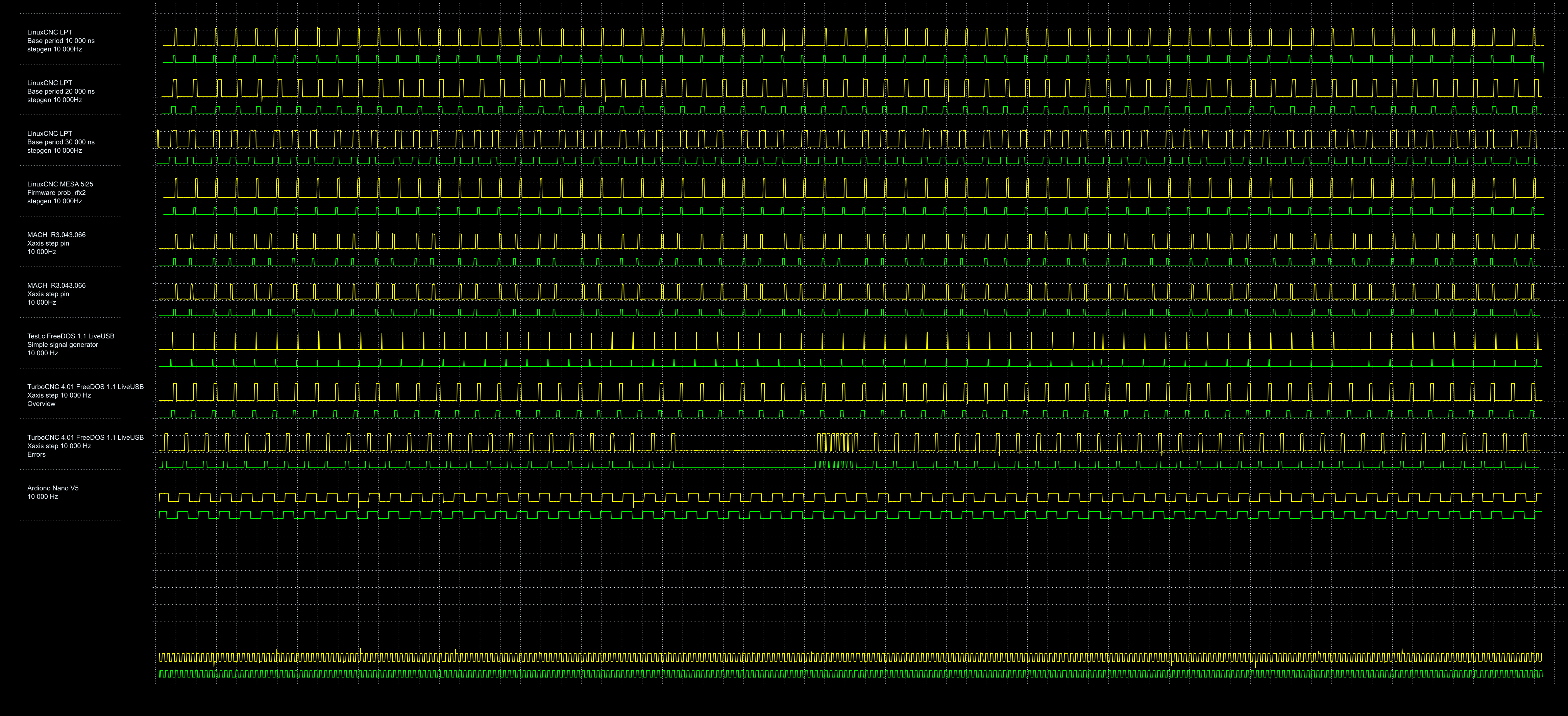The height and width of the screenshot is (716, 1568).
Task: Click 'Simple signal generator' text
Action: pyautogui.click(x=63, y=344)
